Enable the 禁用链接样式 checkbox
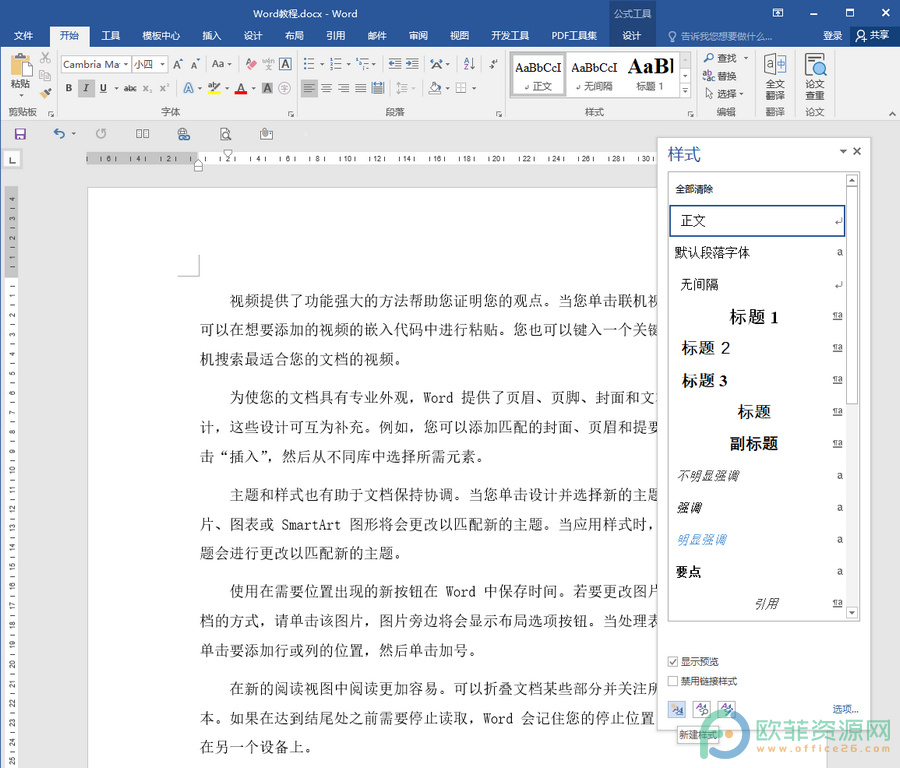900x768 pixels. tap(673, 681)
